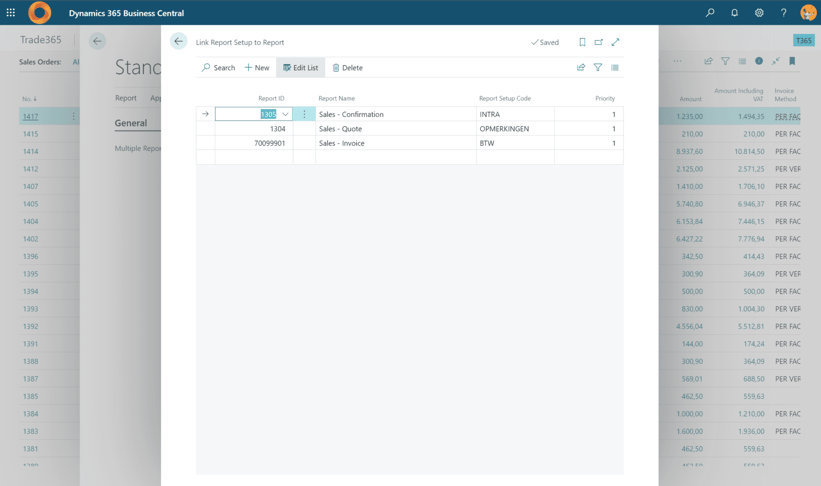Screen dimensions: 821x486
Task: Open the app launcher waffle menu
Action: click(x=10, y=13)
